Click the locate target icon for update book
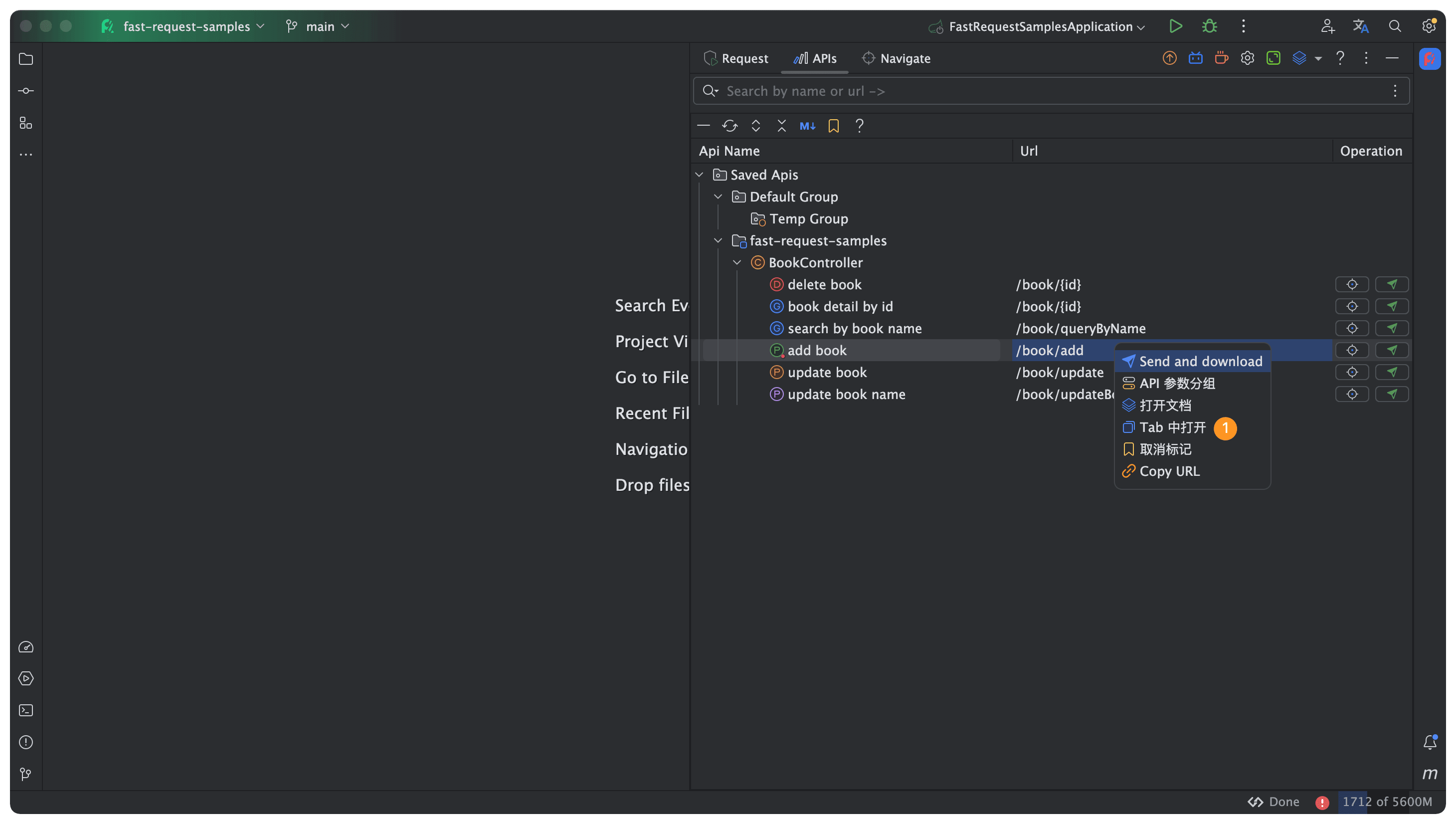This screenshot has height=824, width=1456. 1351,373
